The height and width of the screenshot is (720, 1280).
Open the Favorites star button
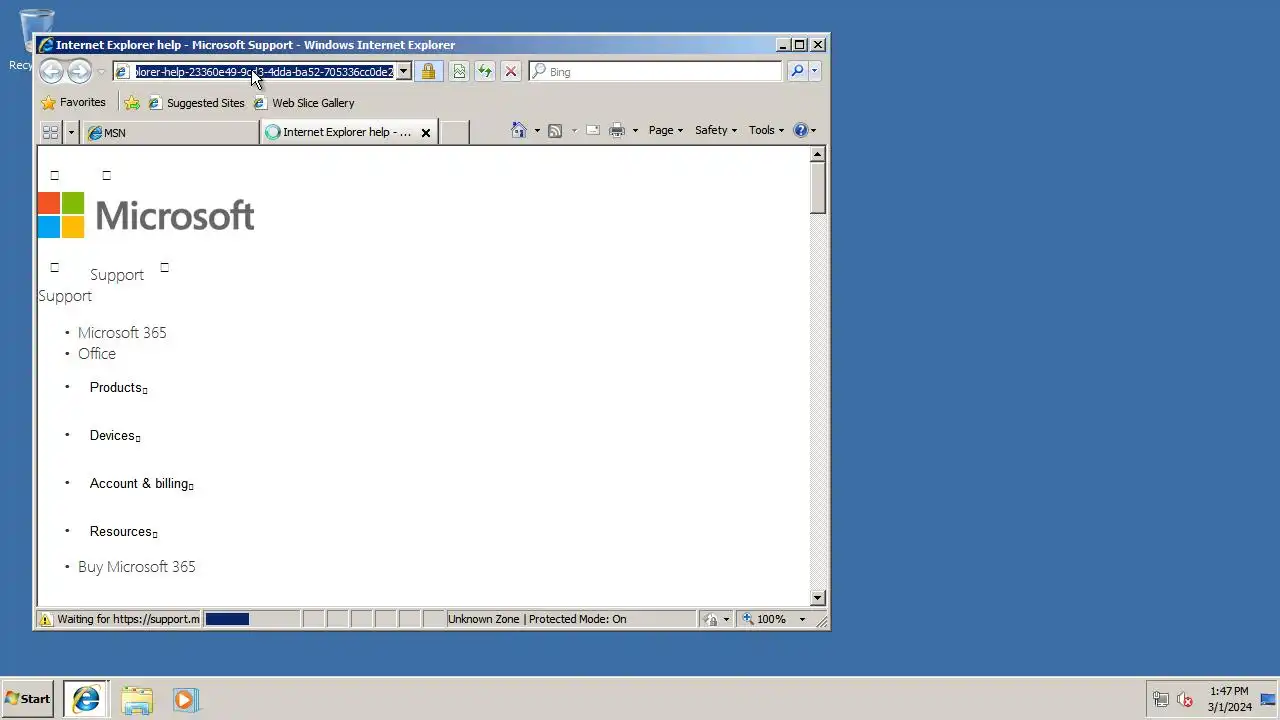click(73, 102)
